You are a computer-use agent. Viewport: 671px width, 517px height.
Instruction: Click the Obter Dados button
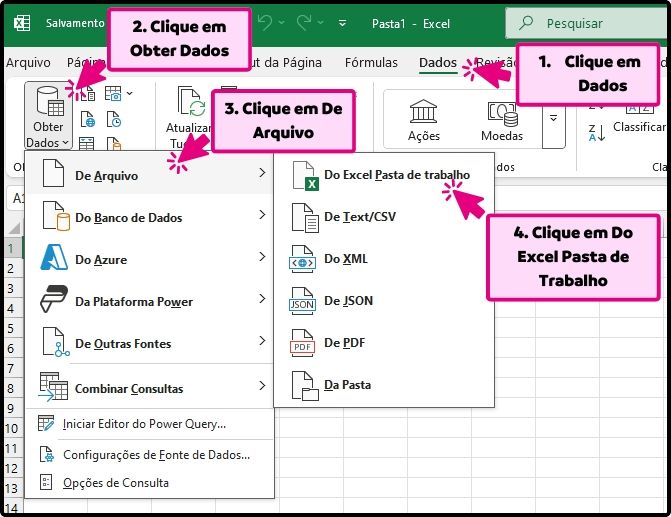tap(48, 116)
